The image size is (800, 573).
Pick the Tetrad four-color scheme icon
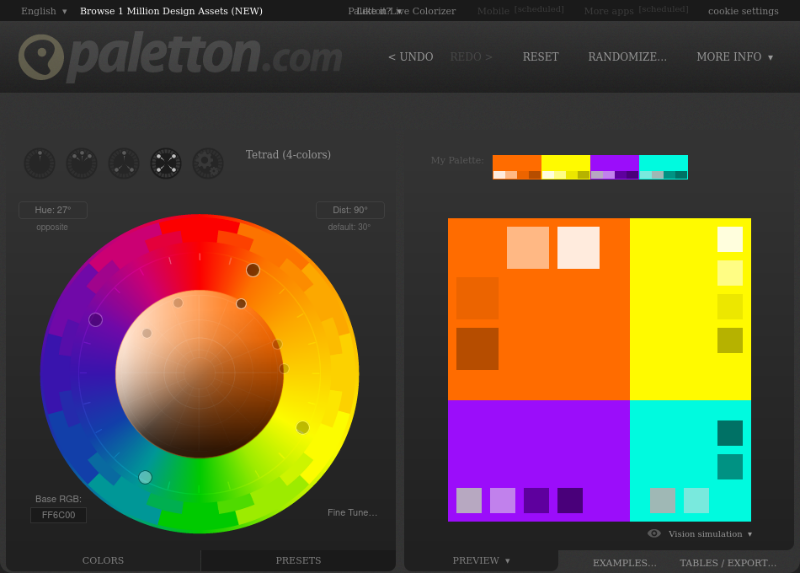(x=166, y=163)
